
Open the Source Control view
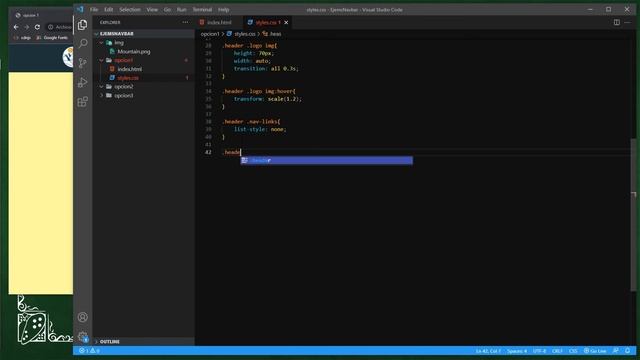(82, 62)
